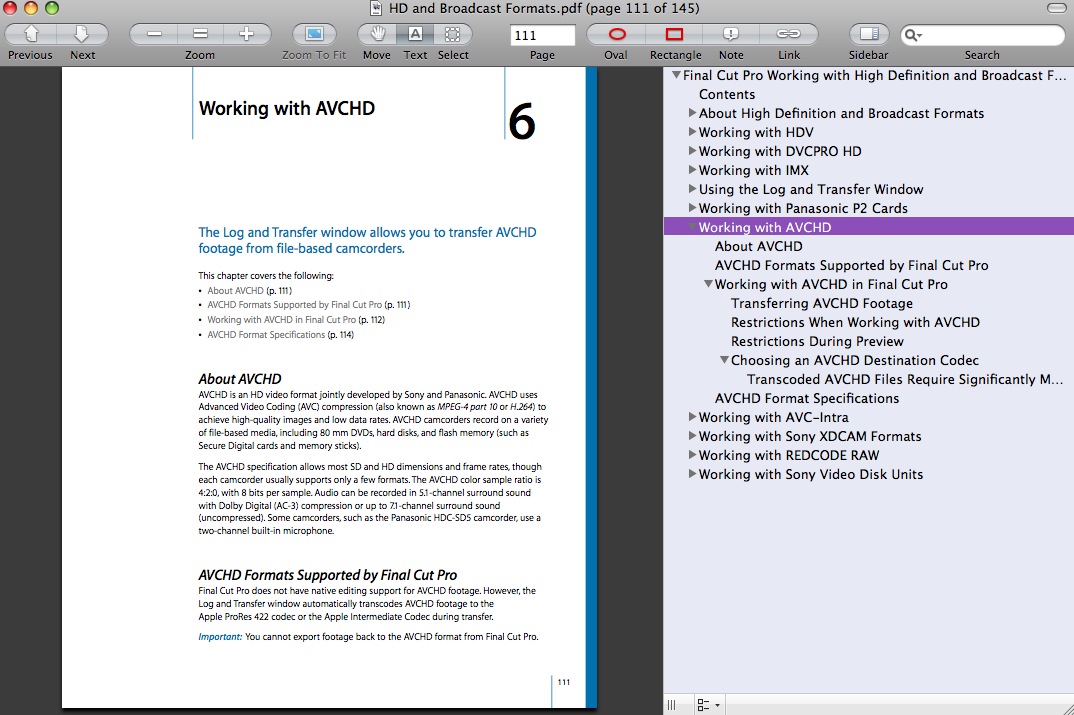Add a Note annotation
1074x715 pixels.
point(731,34)
